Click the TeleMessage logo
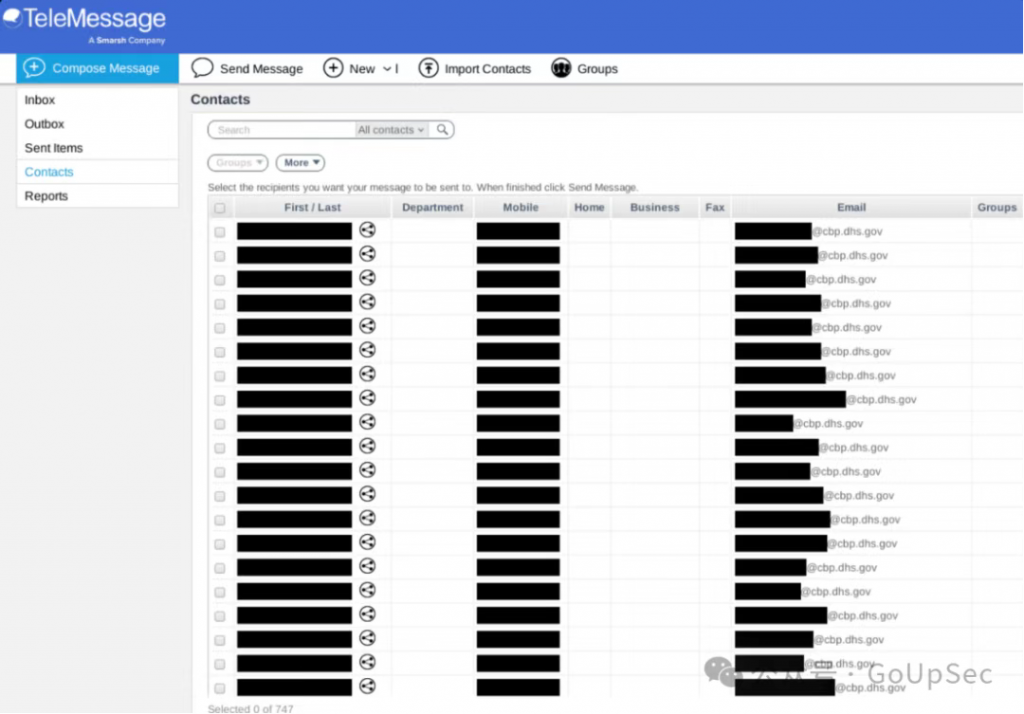1024x714 pixels. tap(84, 24)
